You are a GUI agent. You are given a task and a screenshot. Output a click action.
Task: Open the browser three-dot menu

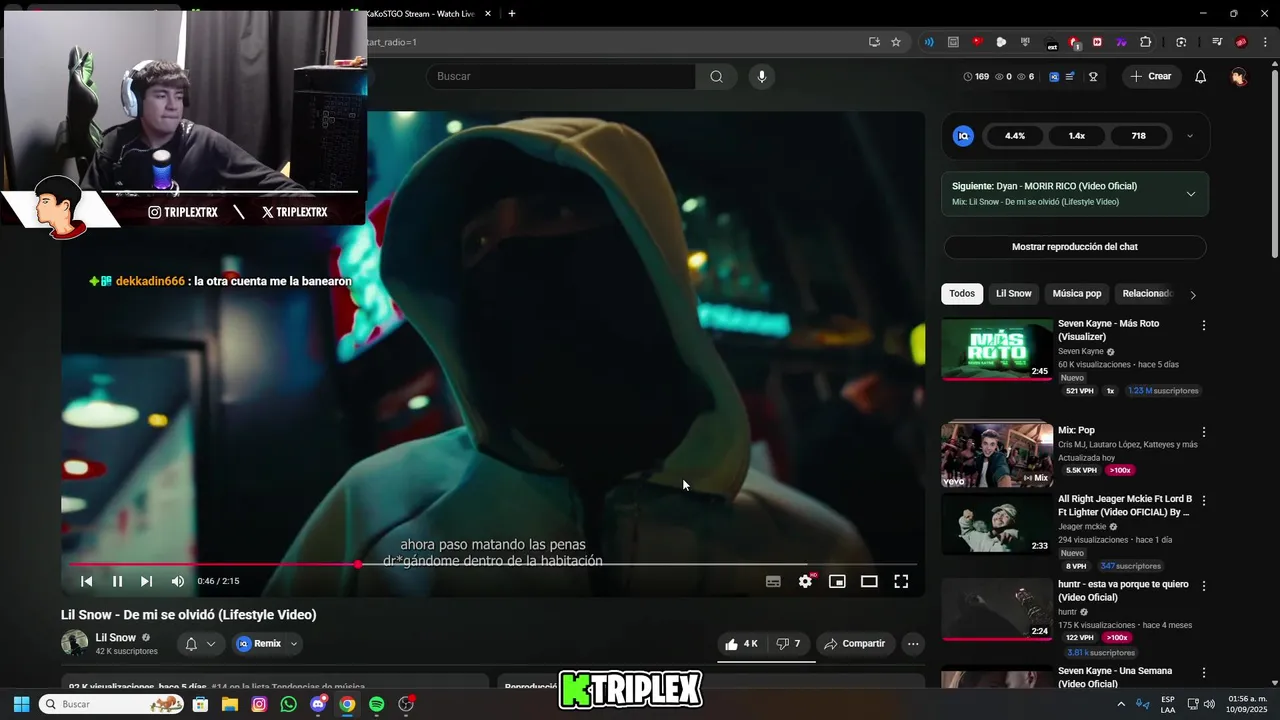(1265, 42)
